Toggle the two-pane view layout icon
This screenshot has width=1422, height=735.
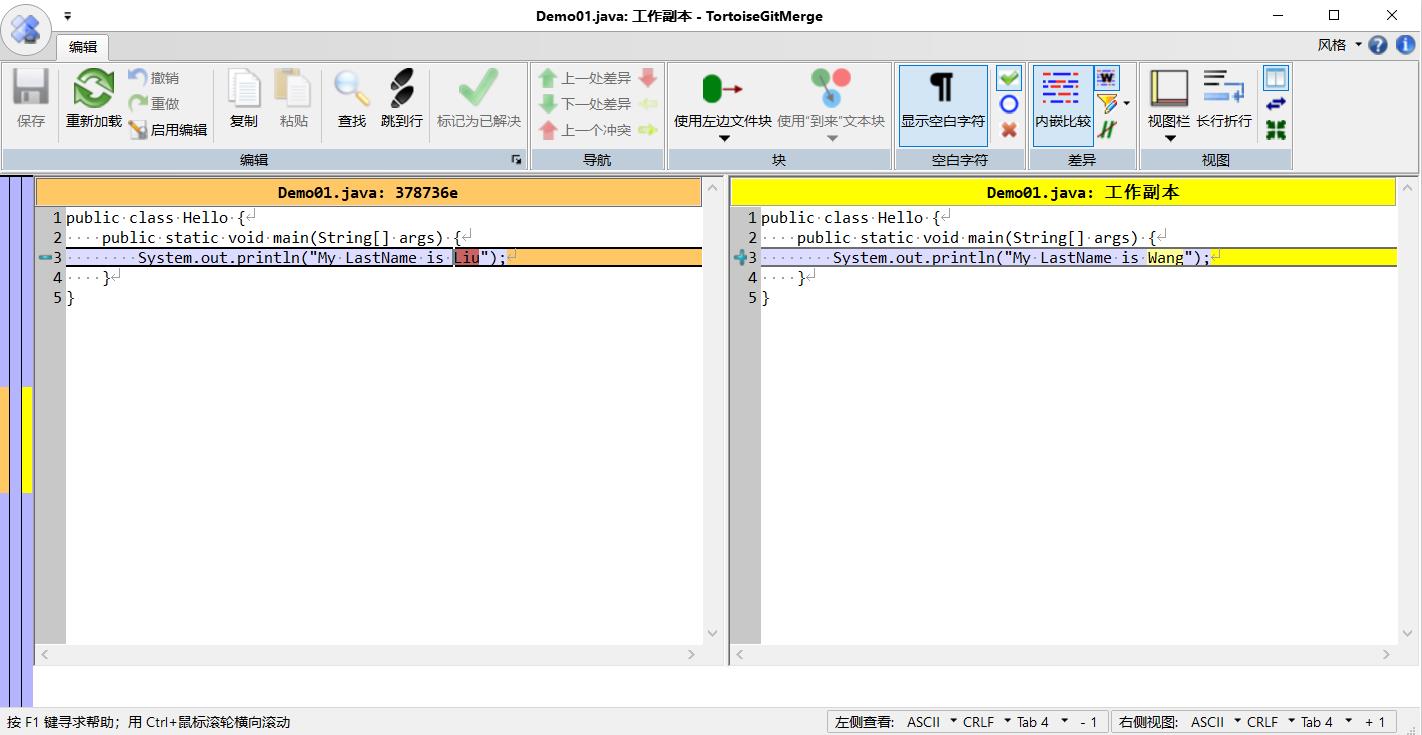coord(1275,77)
